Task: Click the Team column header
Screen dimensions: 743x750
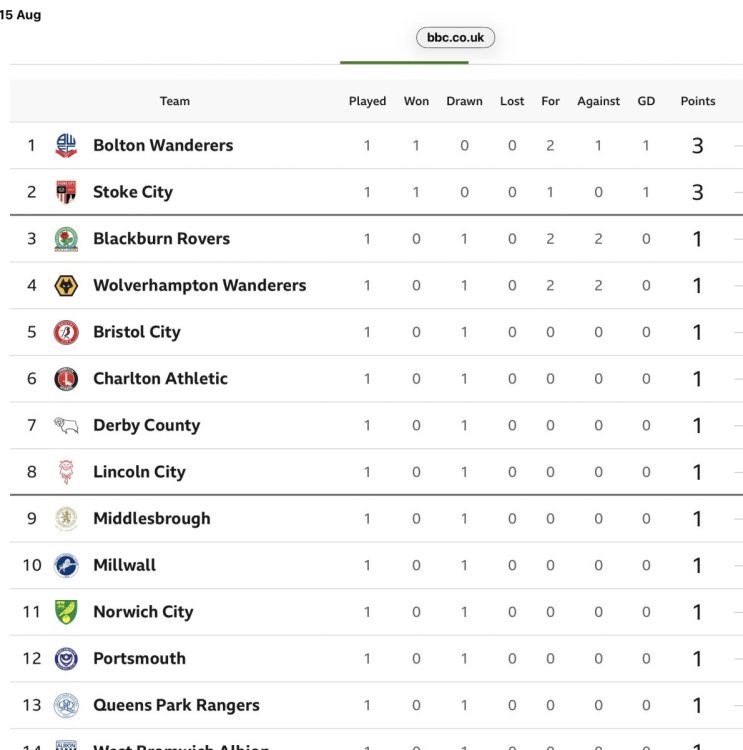Action: 175,101
